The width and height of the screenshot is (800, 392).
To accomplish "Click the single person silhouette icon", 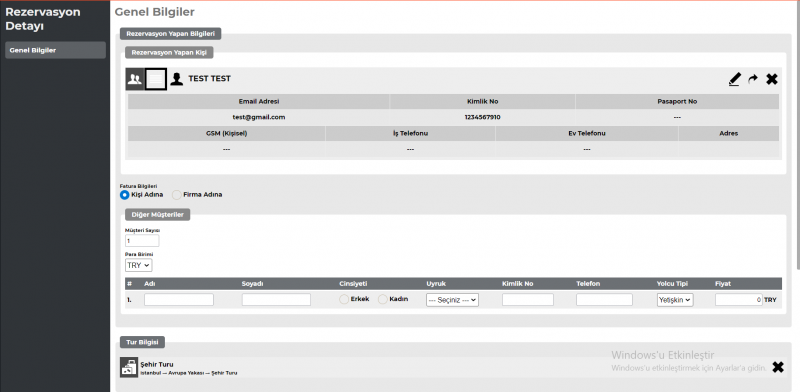I will pyautogui.click(x=177, y=79).
